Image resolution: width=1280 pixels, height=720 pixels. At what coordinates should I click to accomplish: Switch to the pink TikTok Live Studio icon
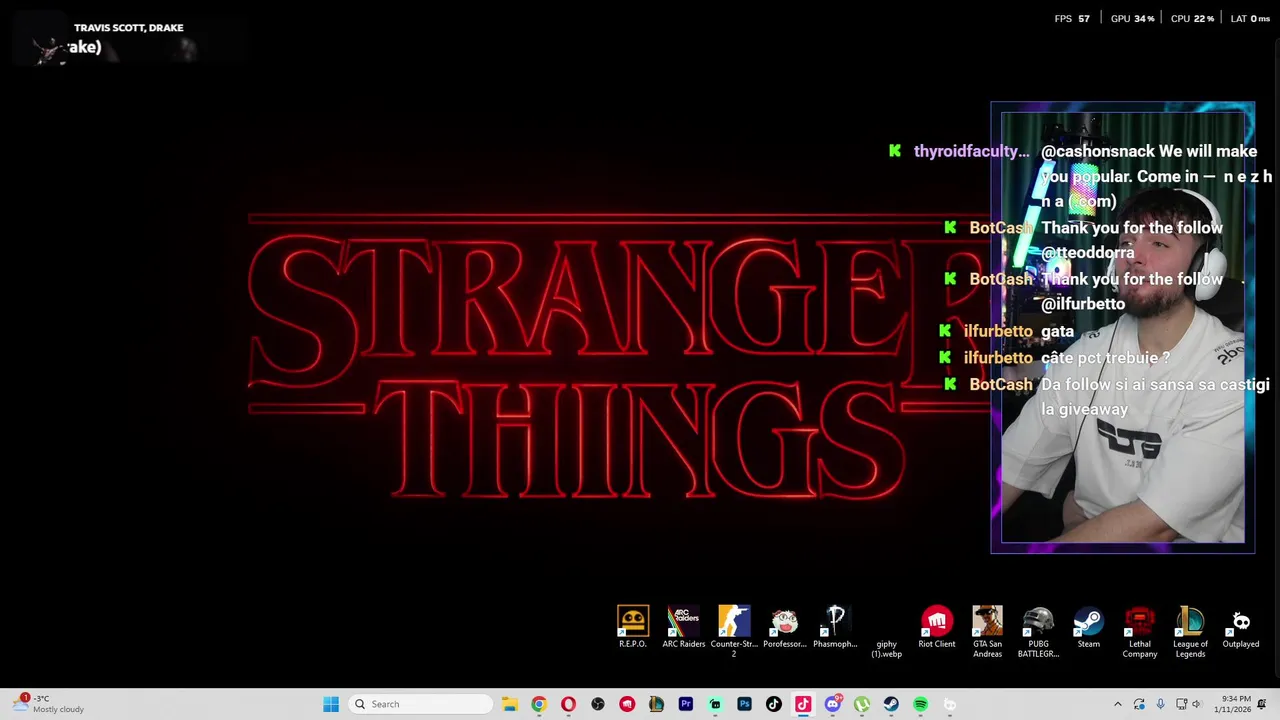pyautogui.click(x=803, y=704)
